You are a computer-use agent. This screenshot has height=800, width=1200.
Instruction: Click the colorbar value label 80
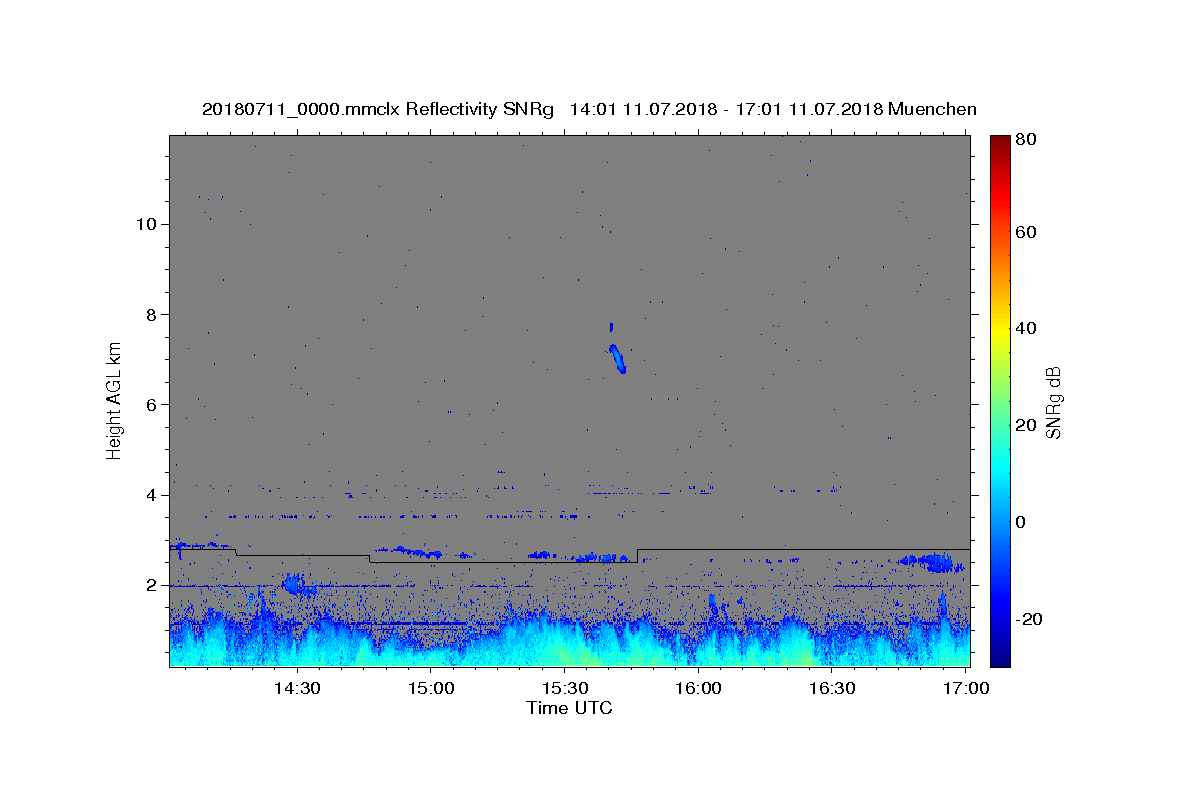click(1025, 140)
